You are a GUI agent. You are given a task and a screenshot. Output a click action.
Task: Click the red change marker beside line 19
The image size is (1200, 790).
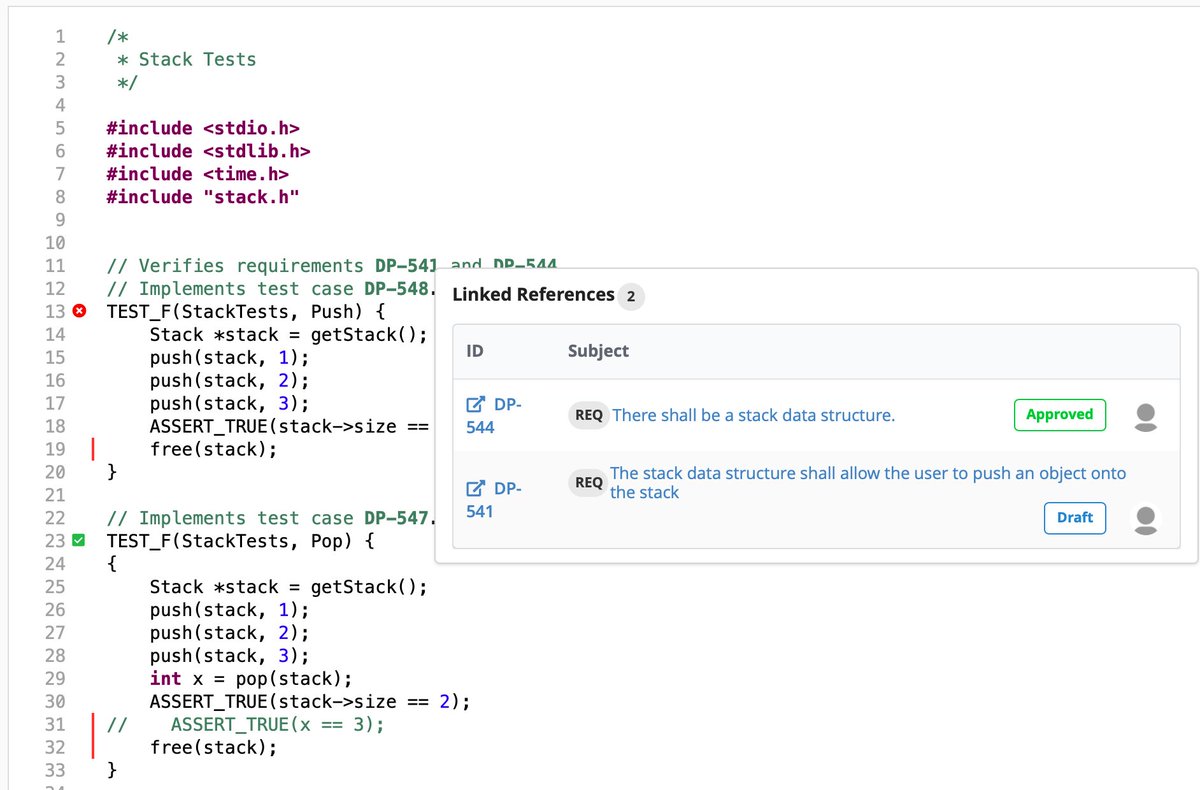tap(92, 450)
